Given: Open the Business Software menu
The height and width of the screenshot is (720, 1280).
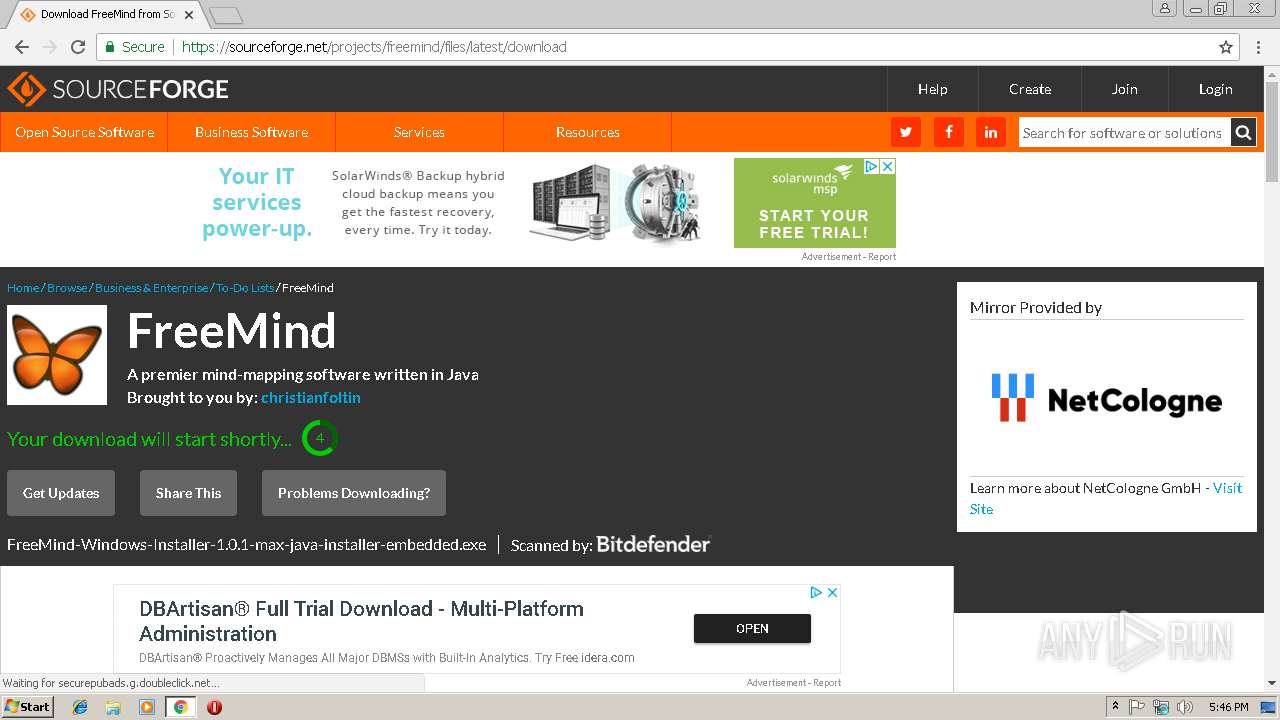Looking at the screenshot, I should [251, 132].
